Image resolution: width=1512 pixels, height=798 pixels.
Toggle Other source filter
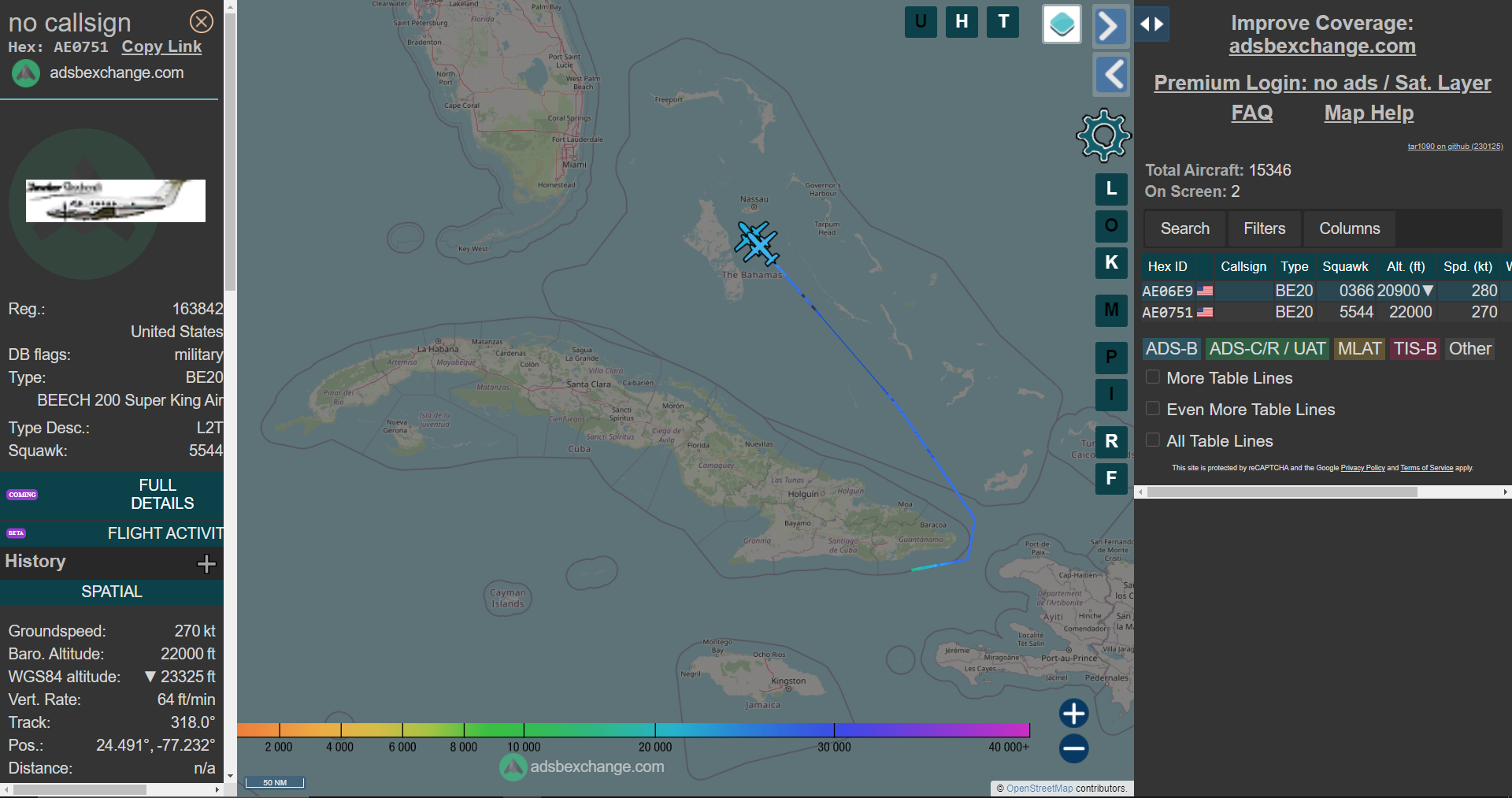click(1469, 349)
